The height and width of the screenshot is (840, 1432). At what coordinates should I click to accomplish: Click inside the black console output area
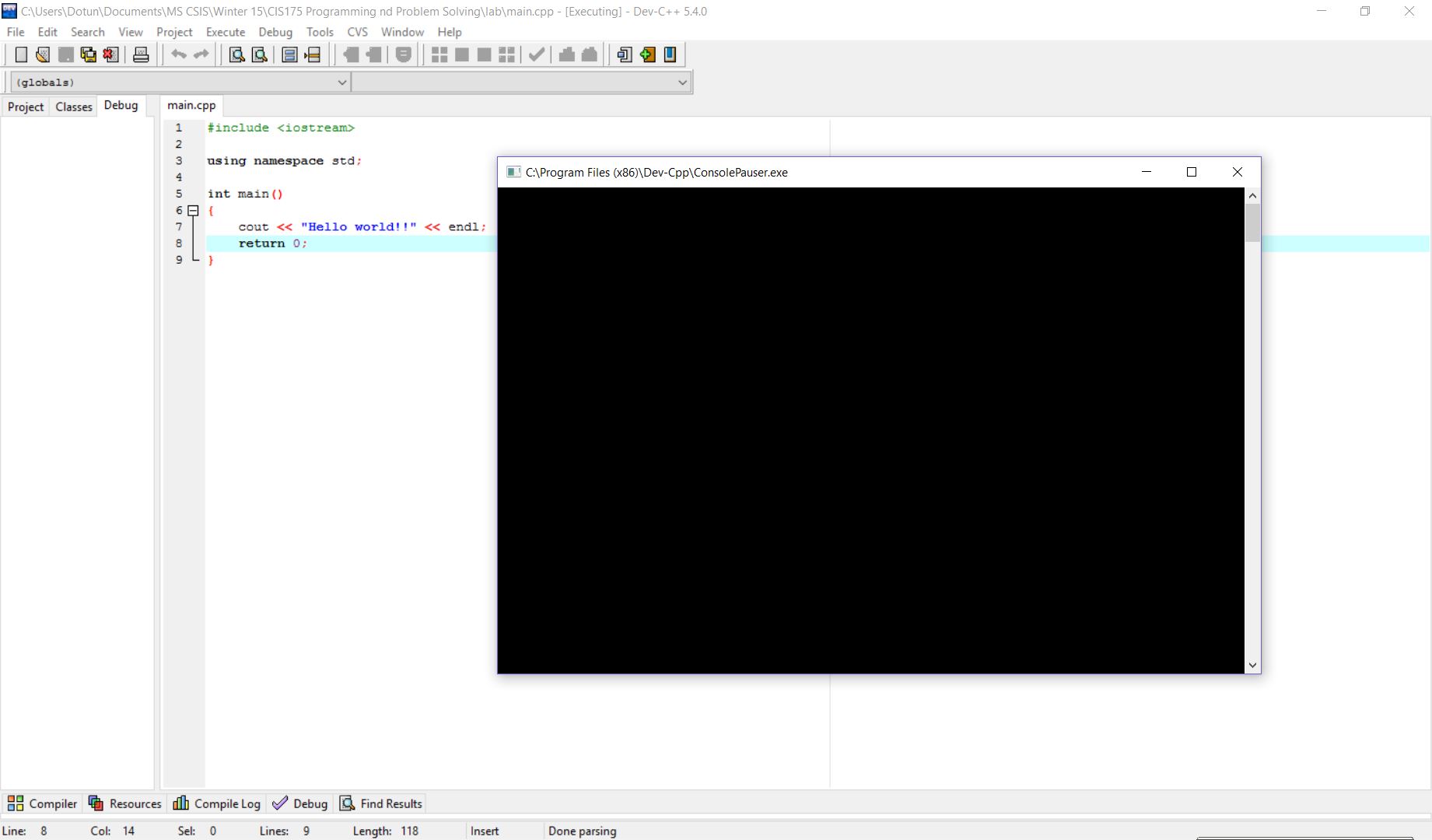tap(871, 430)
